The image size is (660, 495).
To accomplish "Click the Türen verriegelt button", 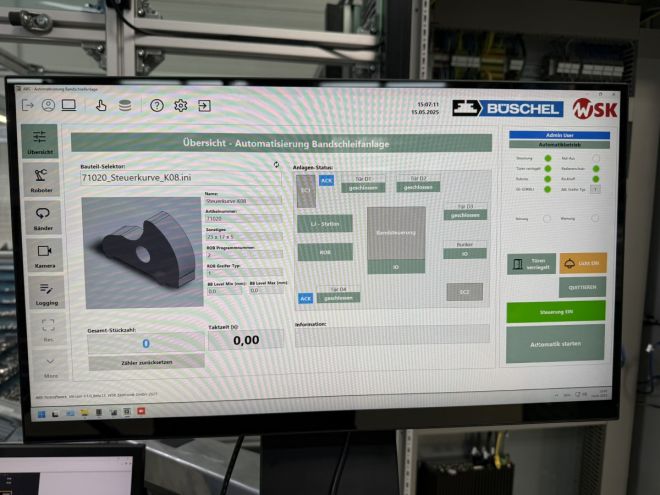I will coord(531,264).
